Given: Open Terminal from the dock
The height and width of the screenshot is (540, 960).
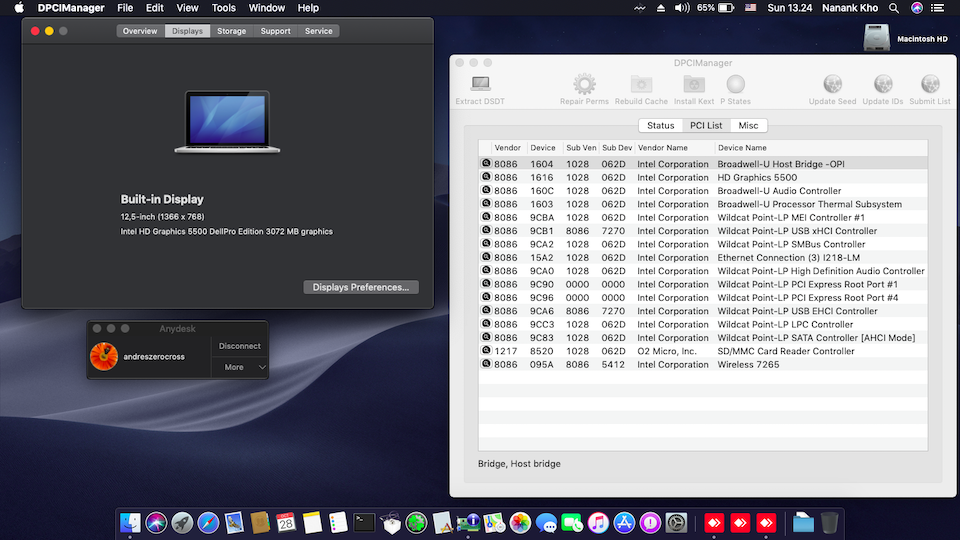Looking at the screenshot, I should click(364, 523).
